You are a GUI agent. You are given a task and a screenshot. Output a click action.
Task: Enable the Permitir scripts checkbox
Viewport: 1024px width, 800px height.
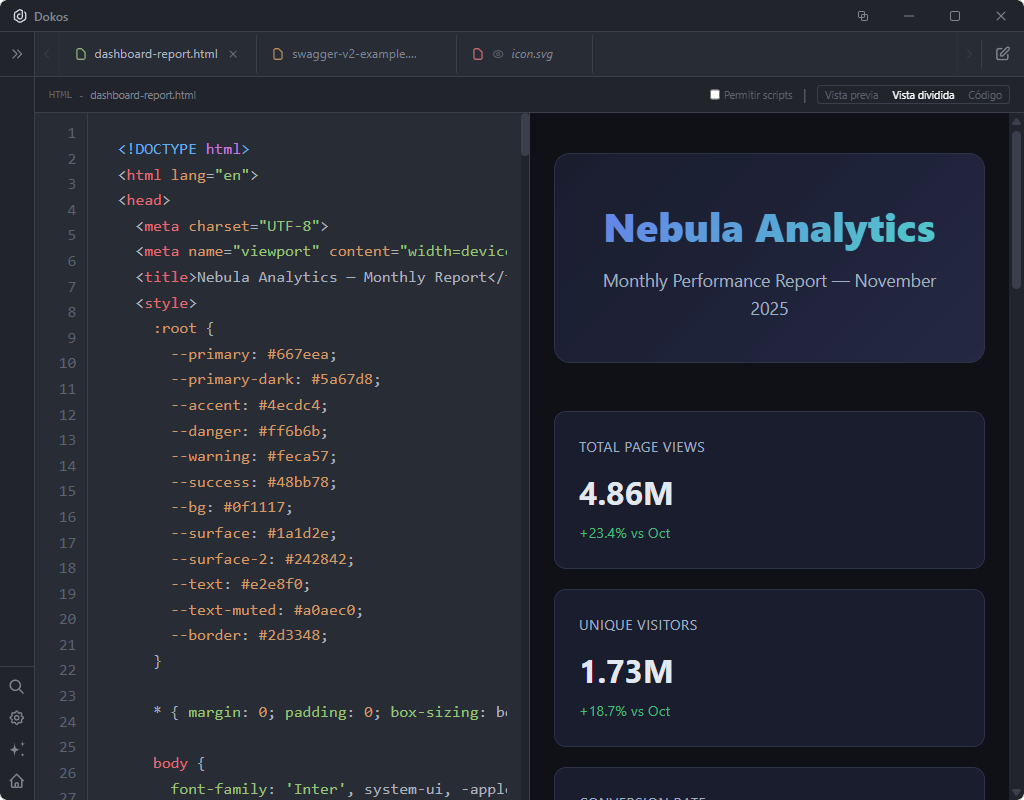[715, 94]
